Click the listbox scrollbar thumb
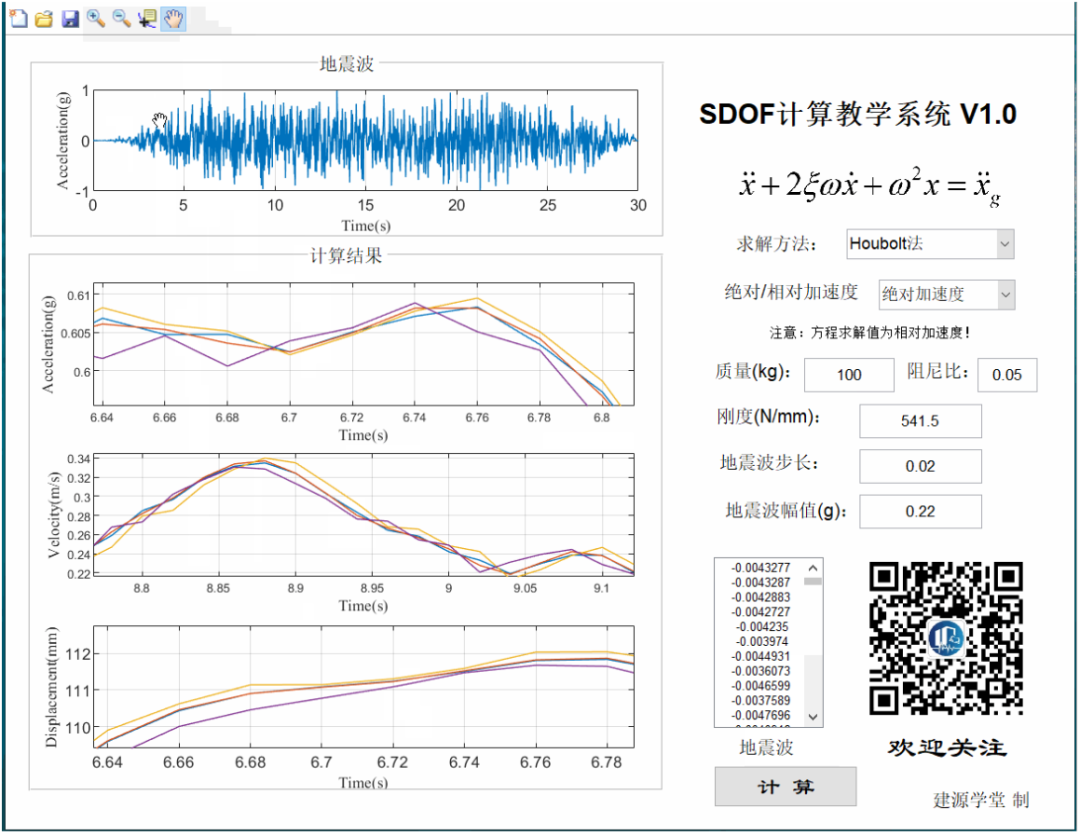This screenshot has height=836, width=1080. point(813,582)
